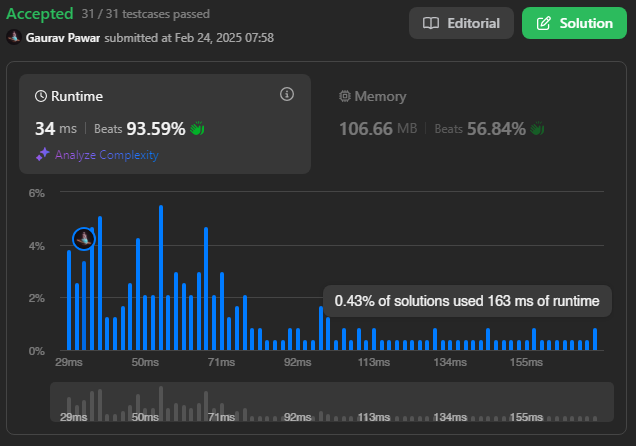Select the Runtime stats card
Image resolution: width=636 pixels, height=446 pixels.
click(x=165, y=124)
